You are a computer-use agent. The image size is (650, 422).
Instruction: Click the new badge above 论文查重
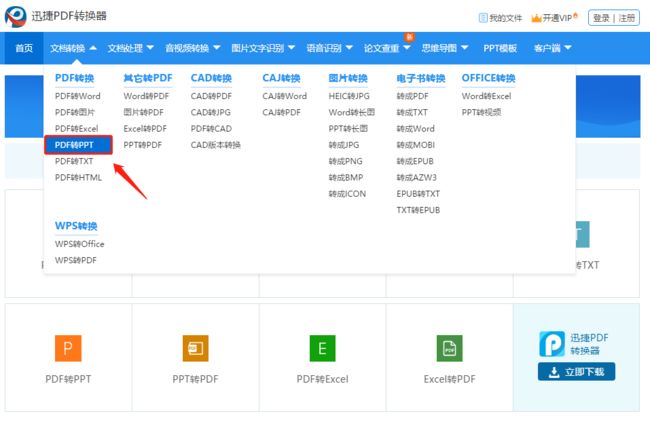[409, 37]
